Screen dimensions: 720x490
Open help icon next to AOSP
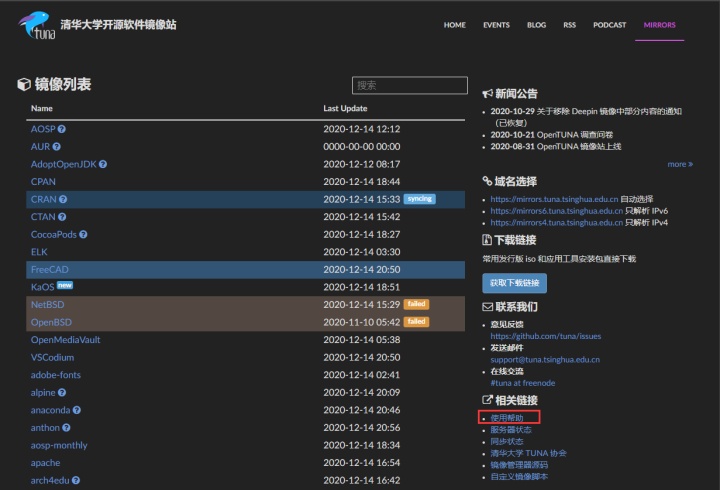pos(62,129)
